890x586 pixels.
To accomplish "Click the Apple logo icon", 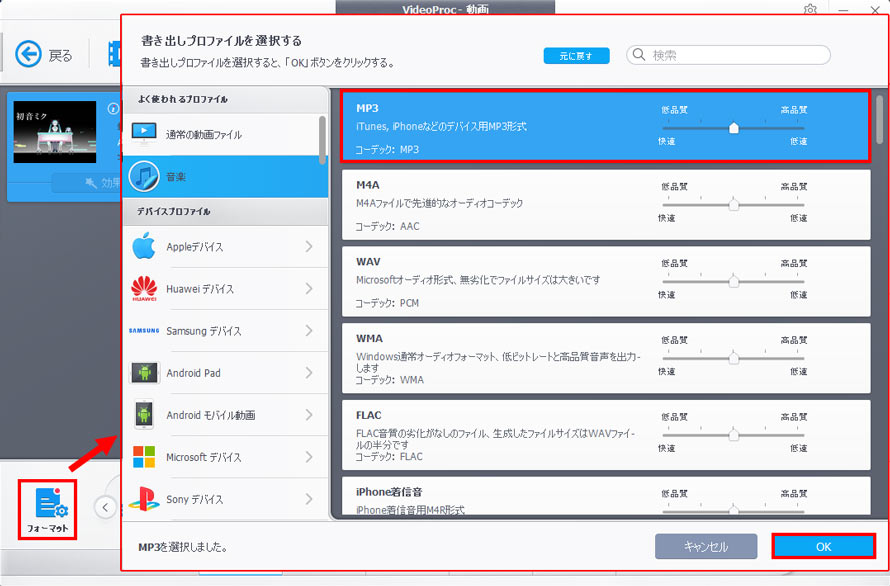I will [x=144, y=246].
